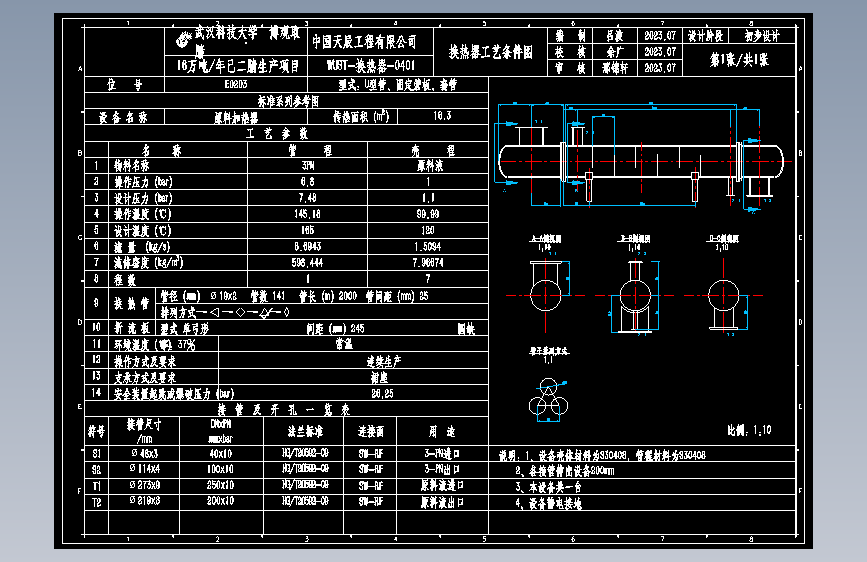Click nozzle S1 size Ø 48x3

point(144,454)
